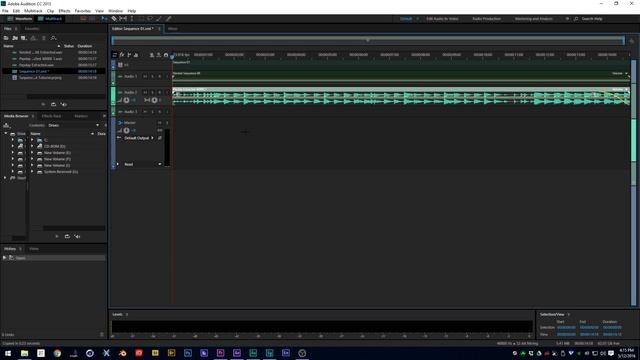Open the Default Output dropdown on the Master track
Image resolution: width=640 pixels, height=360 pixels.
(x=139, y=138)
